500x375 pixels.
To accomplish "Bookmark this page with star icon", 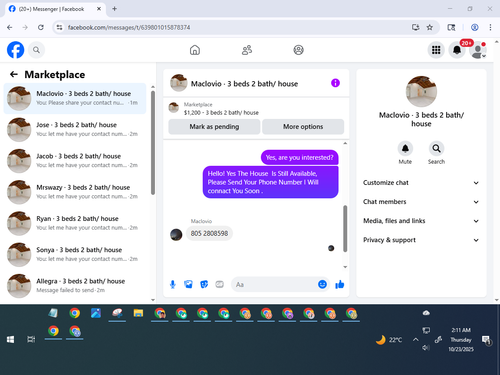I will [x=430, y=27].
